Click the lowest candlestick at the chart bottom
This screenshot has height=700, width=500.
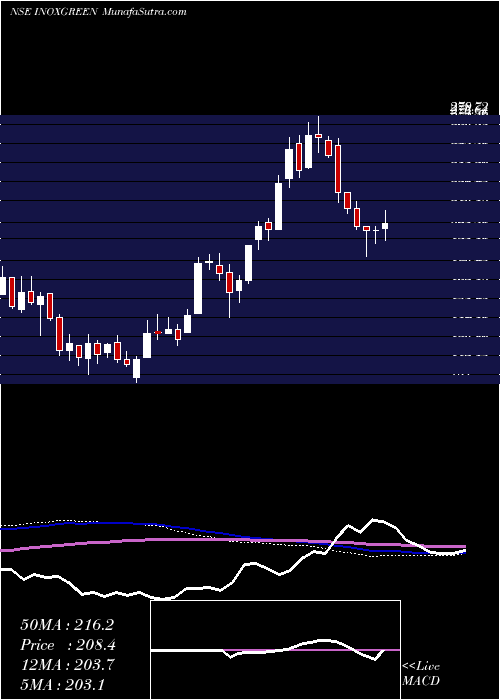click(136, 368)
